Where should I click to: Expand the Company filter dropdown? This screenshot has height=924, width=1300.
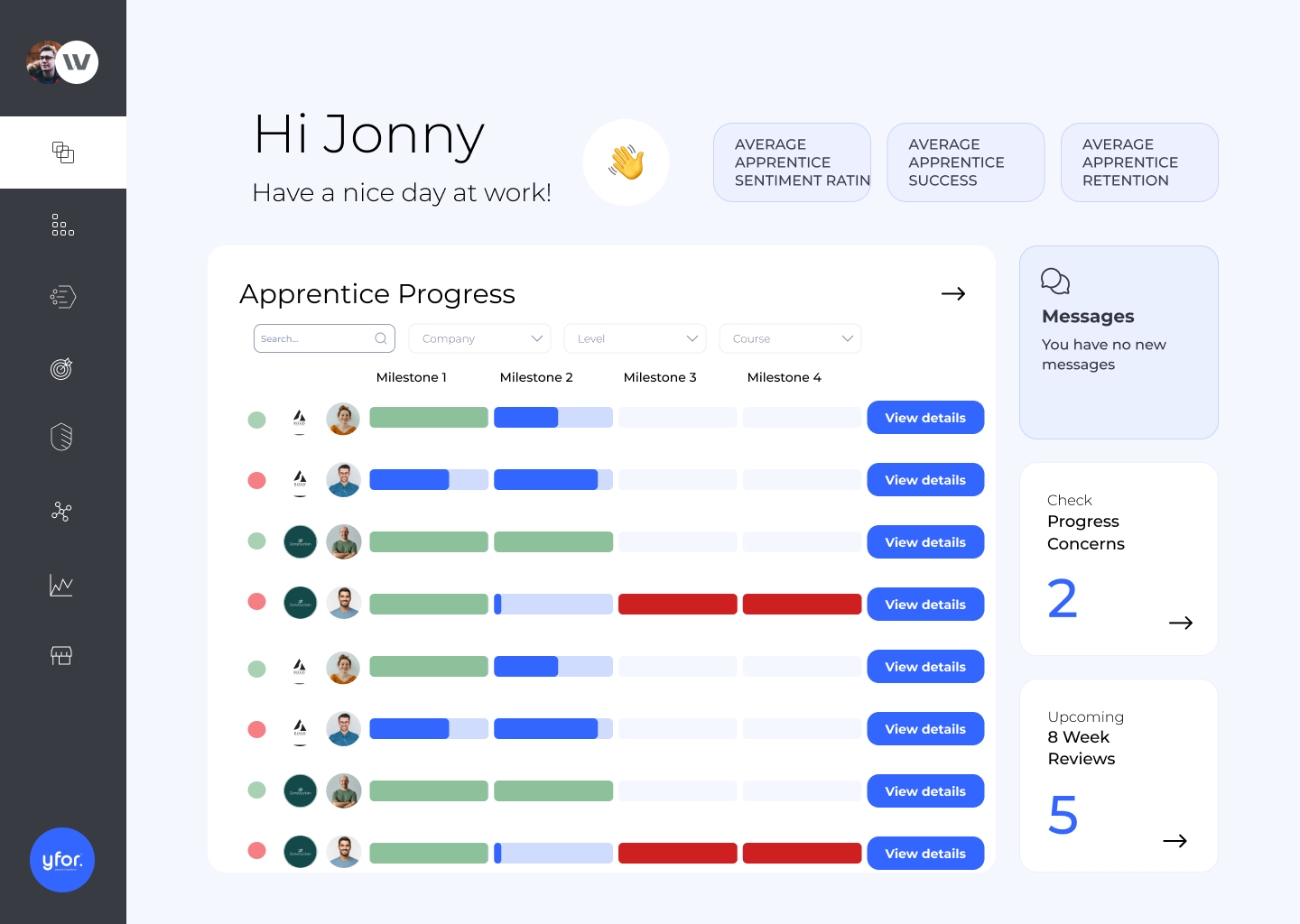pyautogui.click(x=479, y=337)
